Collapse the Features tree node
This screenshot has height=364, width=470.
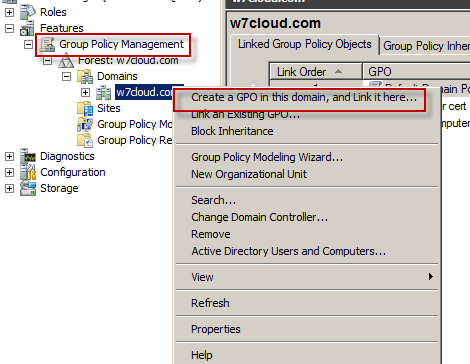[x=9, y=28]
